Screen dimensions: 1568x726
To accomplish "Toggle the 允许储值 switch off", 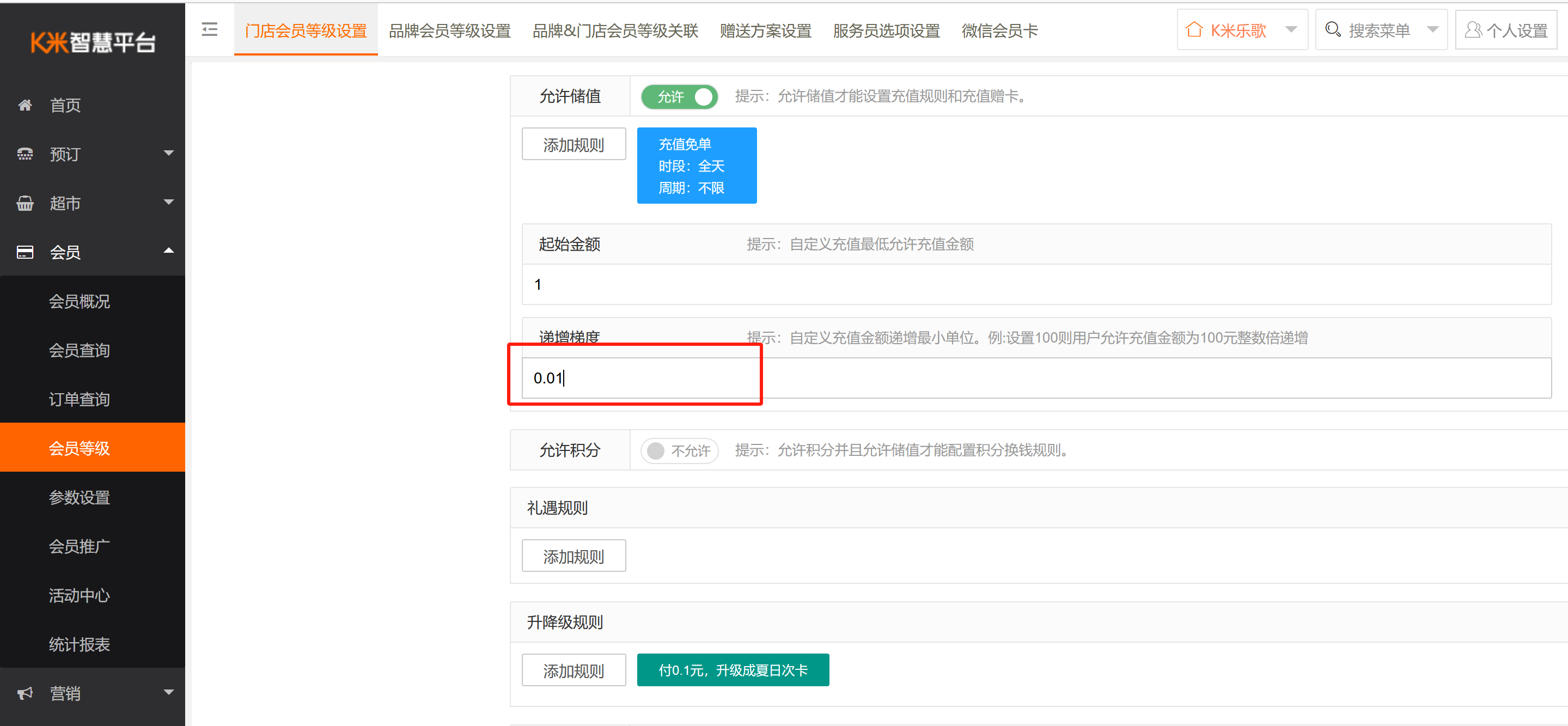I will pos(679,97).
